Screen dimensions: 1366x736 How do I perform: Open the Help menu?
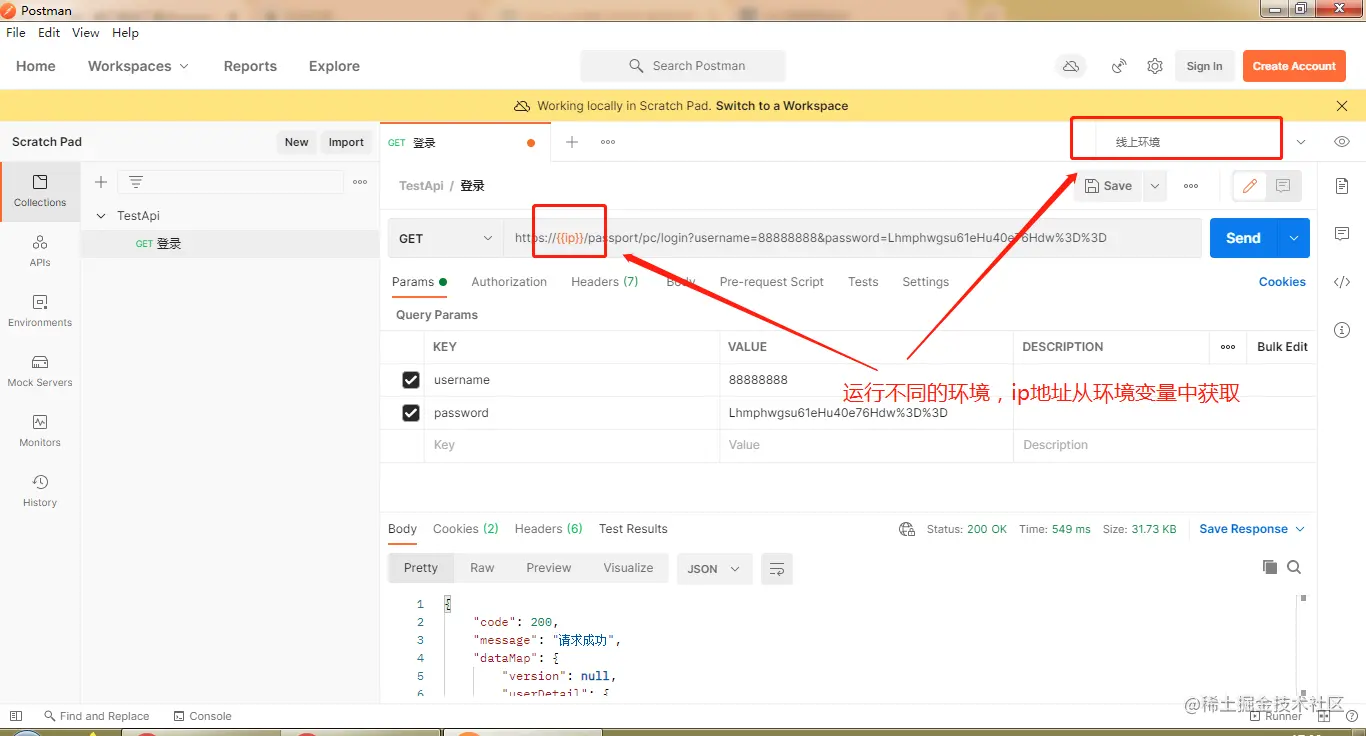(x=125, y=33)
